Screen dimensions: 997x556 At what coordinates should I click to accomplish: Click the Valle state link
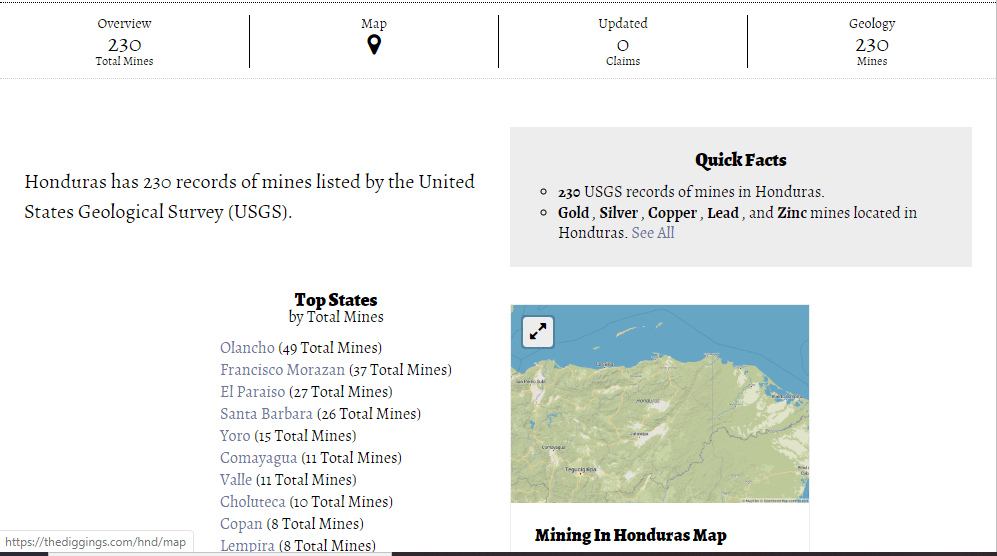tap(236, 480)
